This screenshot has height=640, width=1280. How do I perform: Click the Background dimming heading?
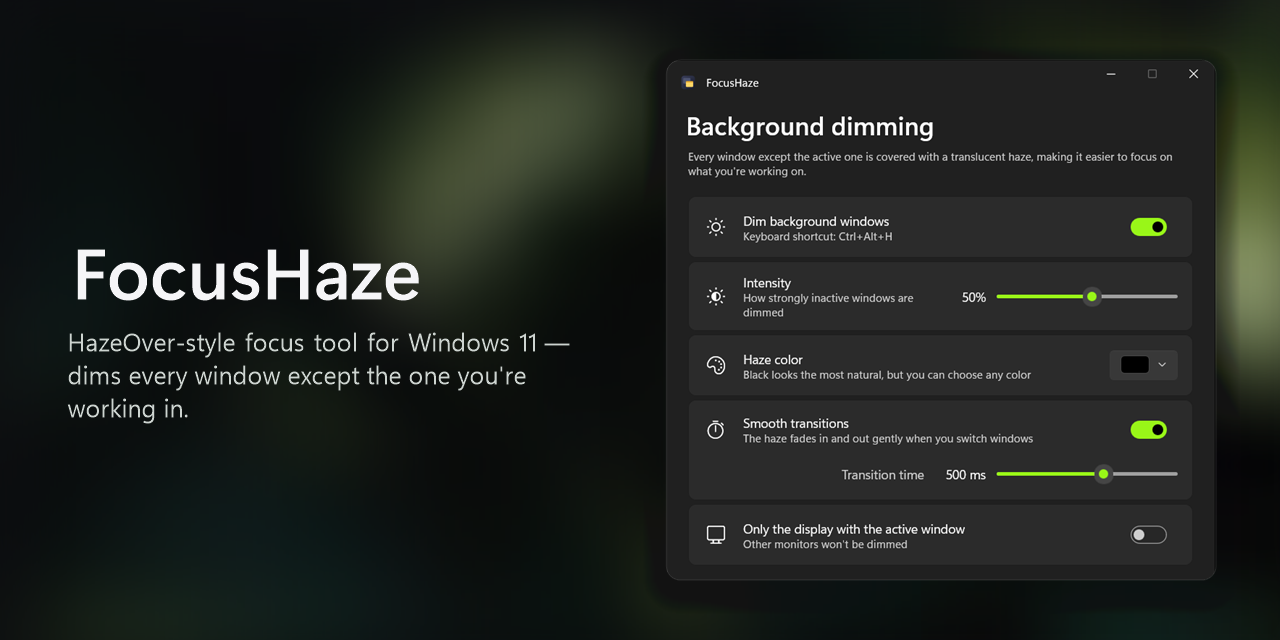coord(810,127)
